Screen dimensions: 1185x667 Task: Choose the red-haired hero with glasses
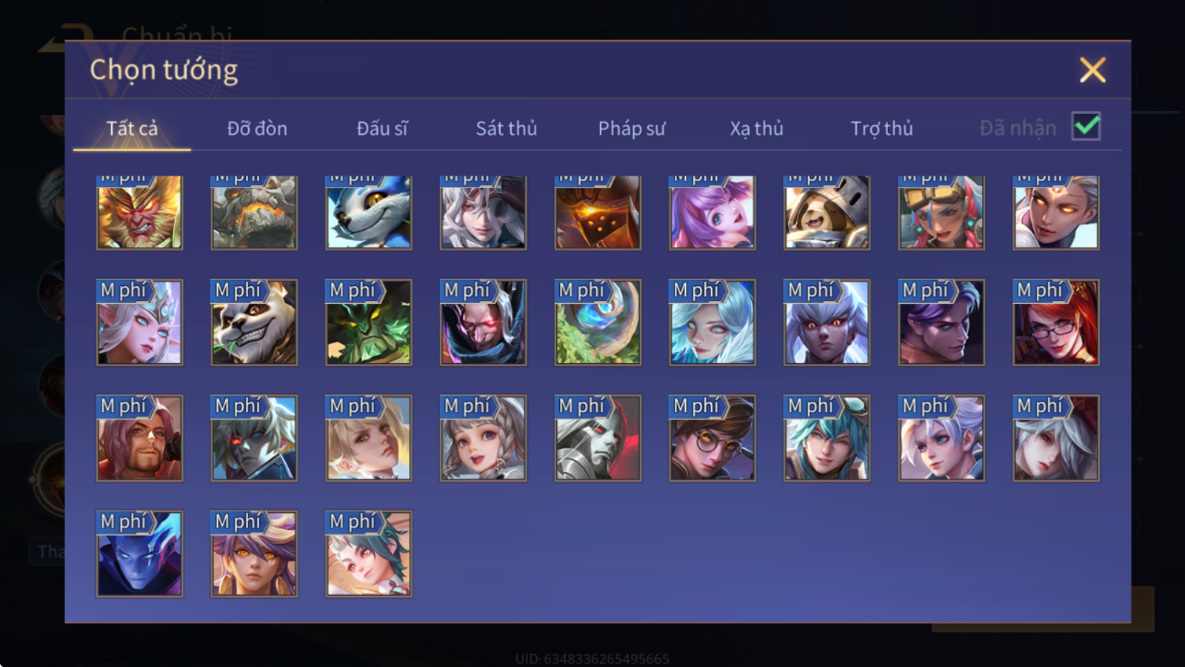(1056, 323)
